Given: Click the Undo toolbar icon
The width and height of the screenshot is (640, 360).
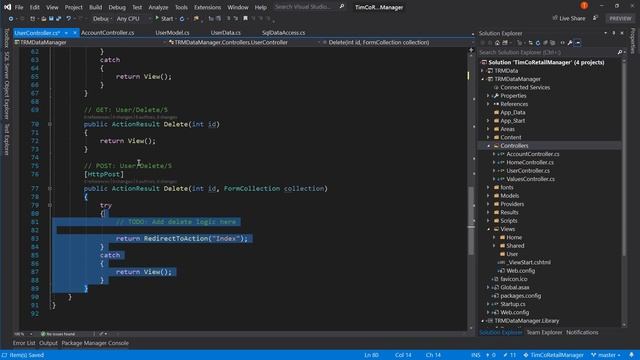Looking at the screenshot, I should [69, 19].
